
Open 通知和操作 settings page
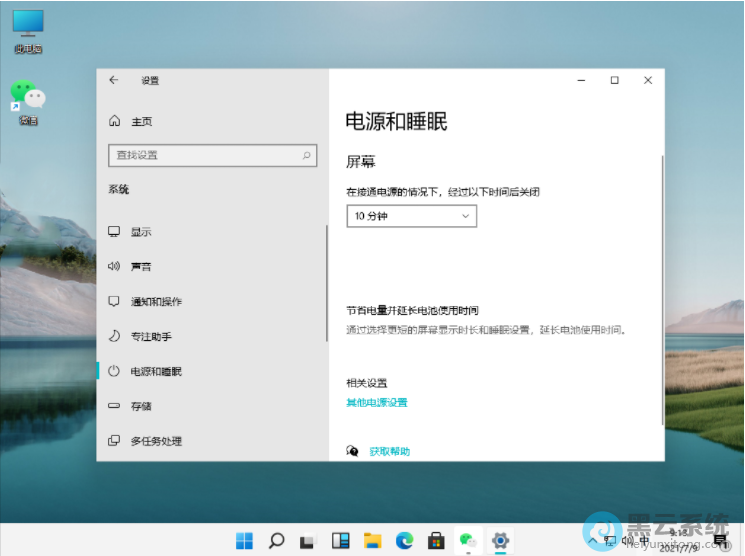[156, 302]
